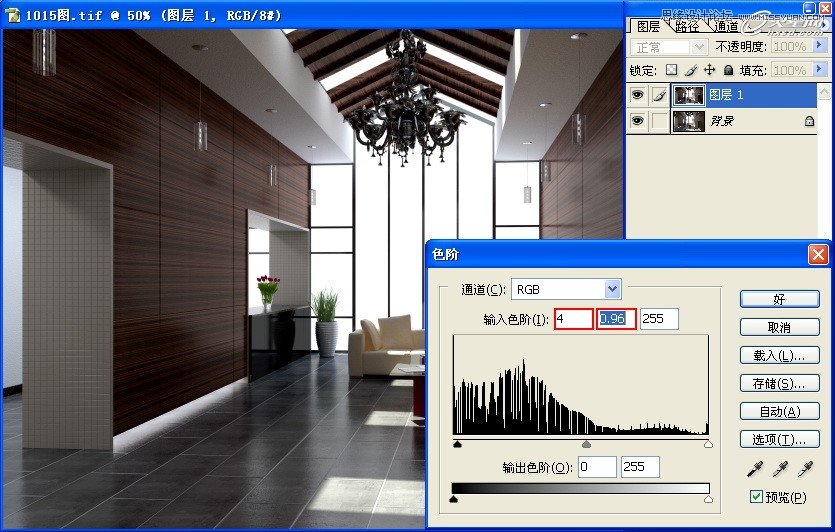The width and height of the screenshot is (835, 532).
Task: Click the 填充 100% fill field
Action: [792, 70]
